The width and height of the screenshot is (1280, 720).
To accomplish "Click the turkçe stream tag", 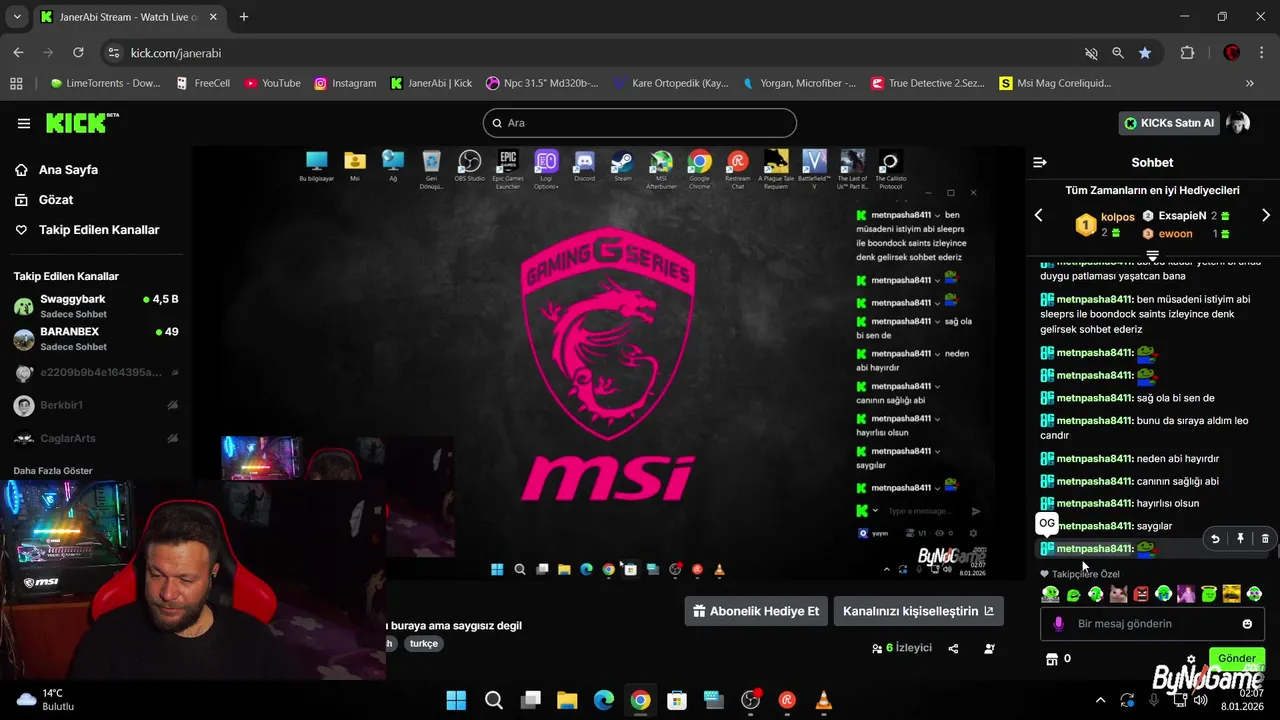I will [x=424, y=644].
